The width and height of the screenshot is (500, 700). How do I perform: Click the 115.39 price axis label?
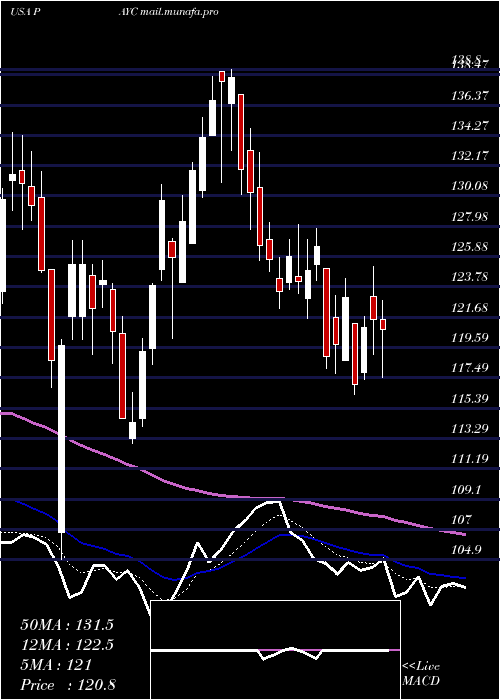pyautogui.click(x=470, y=398)
